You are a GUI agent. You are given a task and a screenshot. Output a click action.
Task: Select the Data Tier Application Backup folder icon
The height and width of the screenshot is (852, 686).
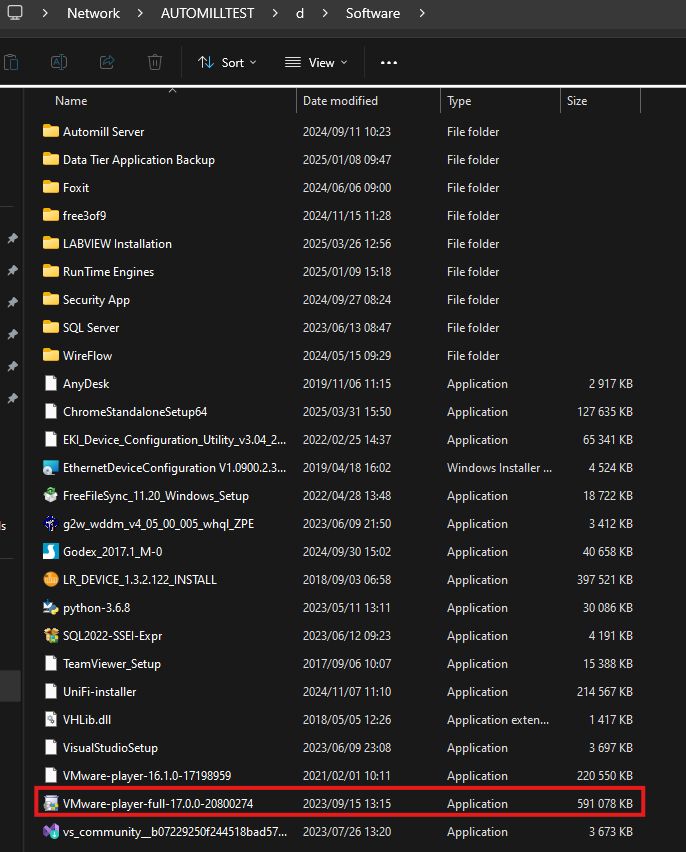pos(51,159)
